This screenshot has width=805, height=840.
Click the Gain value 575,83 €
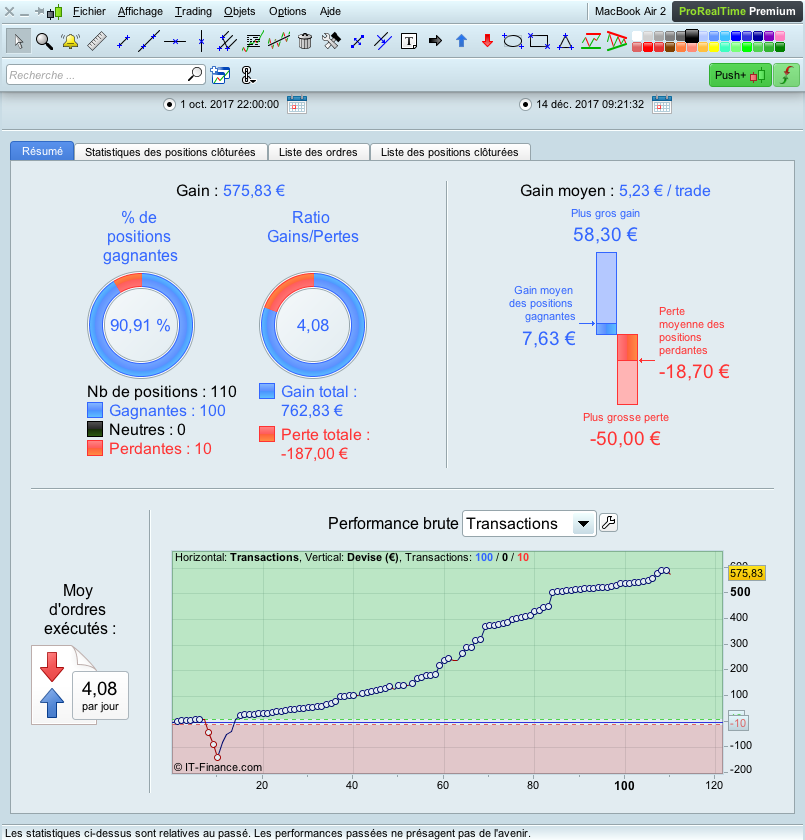point(254,191)
